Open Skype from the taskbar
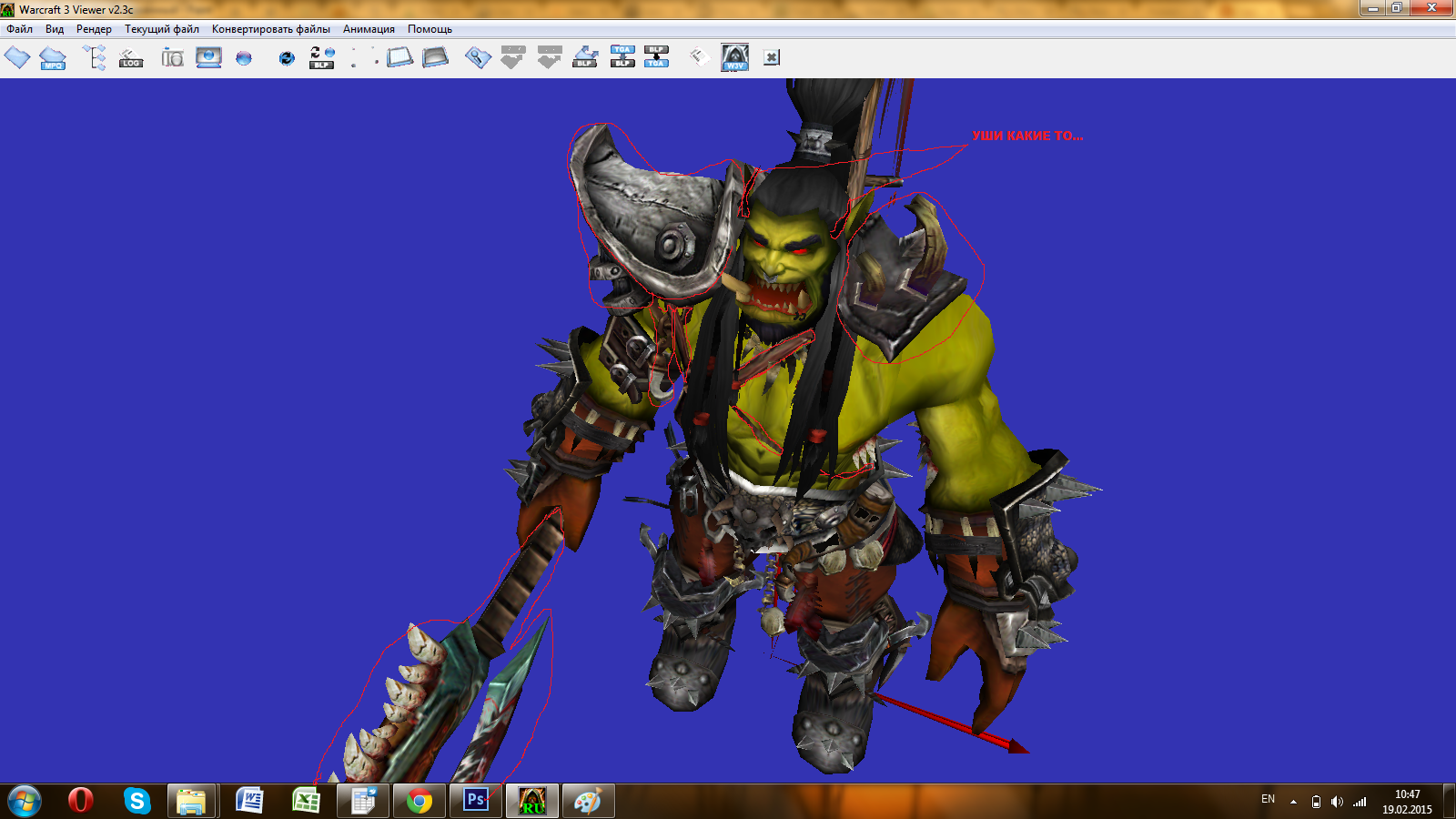This screenshot has height=819, width=1456. click(x=136, y=801)
